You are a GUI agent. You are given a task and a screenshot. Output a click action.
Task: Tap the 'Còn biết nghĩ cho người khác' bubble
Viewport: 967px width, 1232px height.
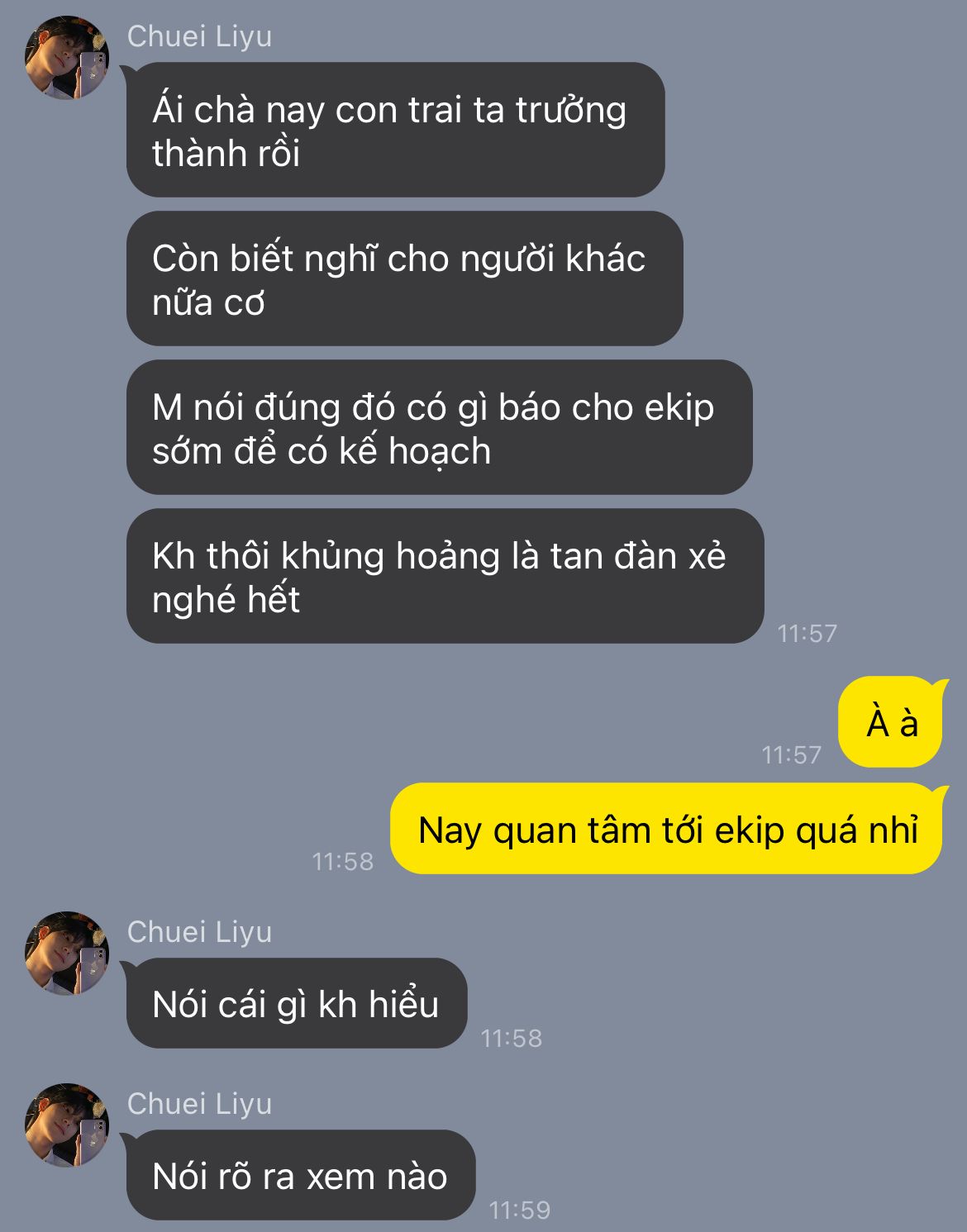404,278
